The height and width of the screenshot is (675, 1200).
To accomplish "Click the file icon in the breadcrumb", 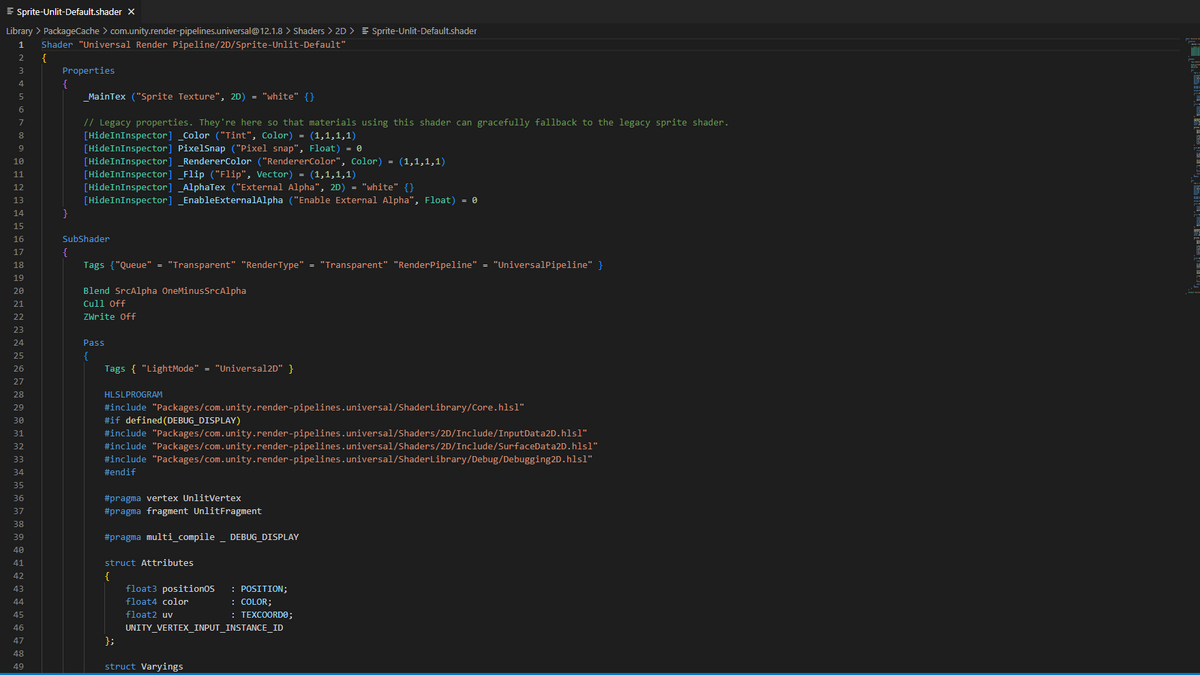I will [x=364, y=31].
